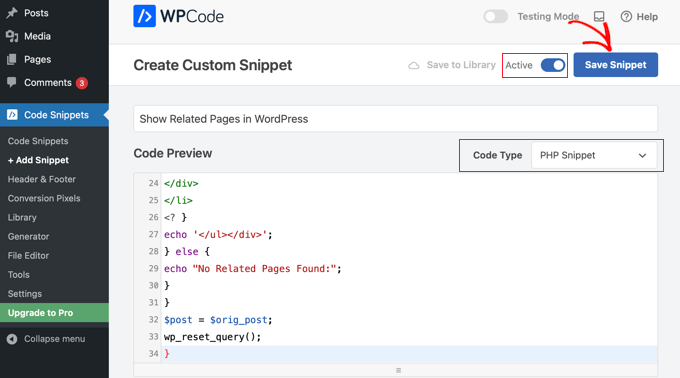
Task: Enable the Testing Mode toggle
Action: 496,16
